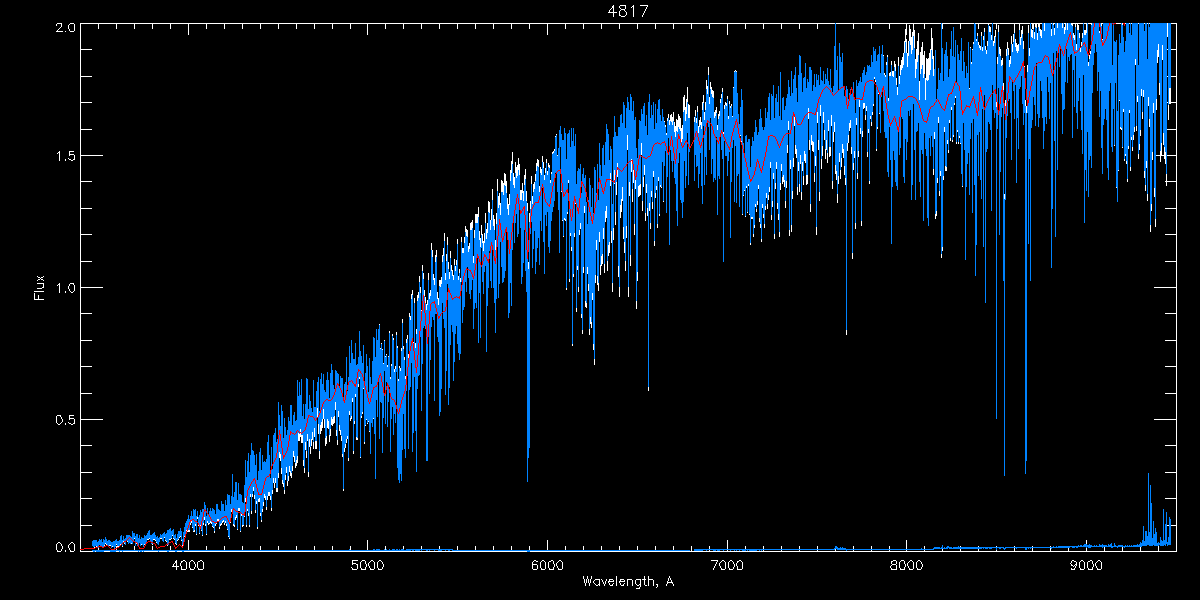Click the 0.0 y-axis tick label

64,548
